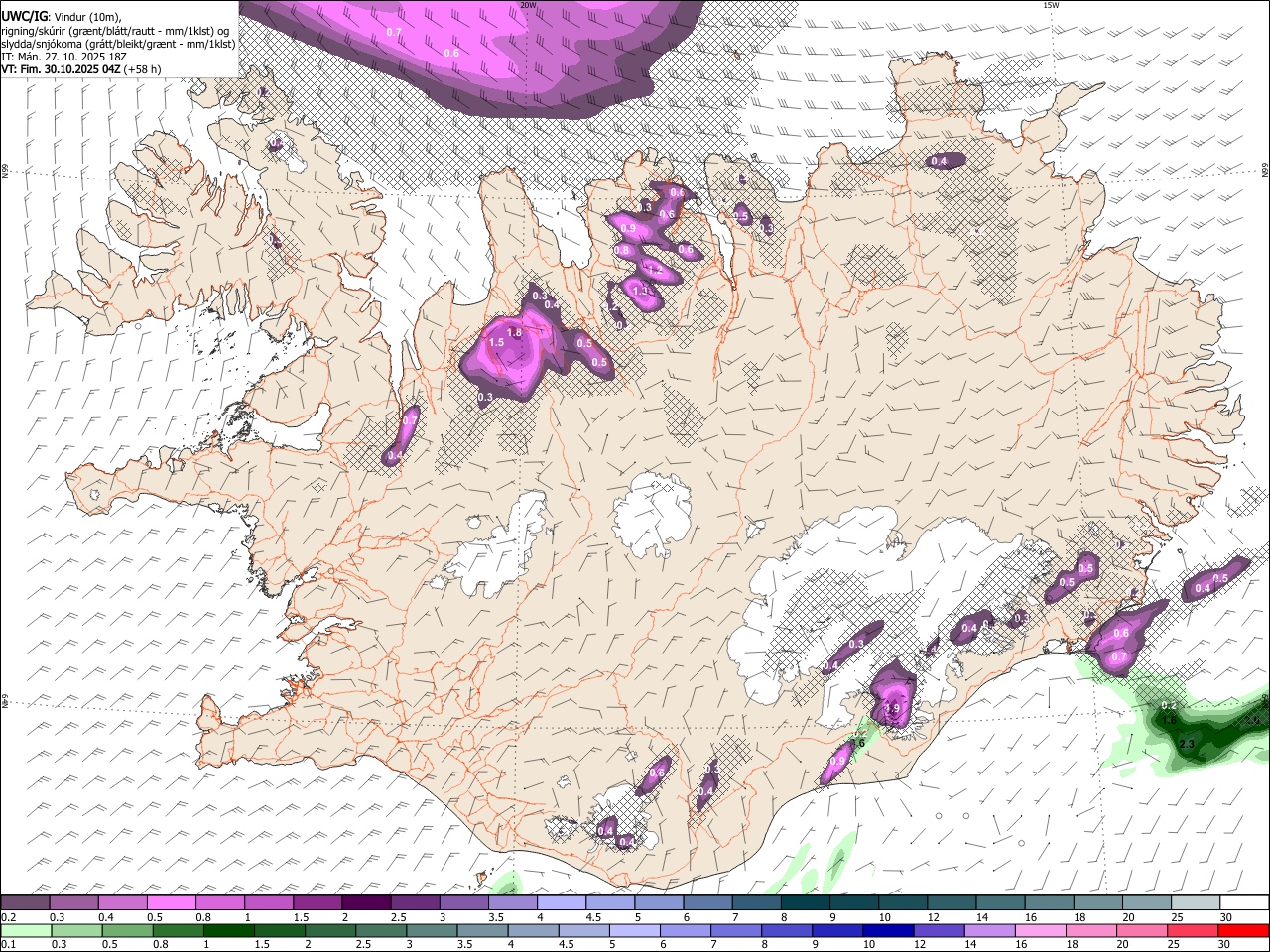Click the snow legend swatch labeled 18

pyautogui.click(x=1097, y=903)
